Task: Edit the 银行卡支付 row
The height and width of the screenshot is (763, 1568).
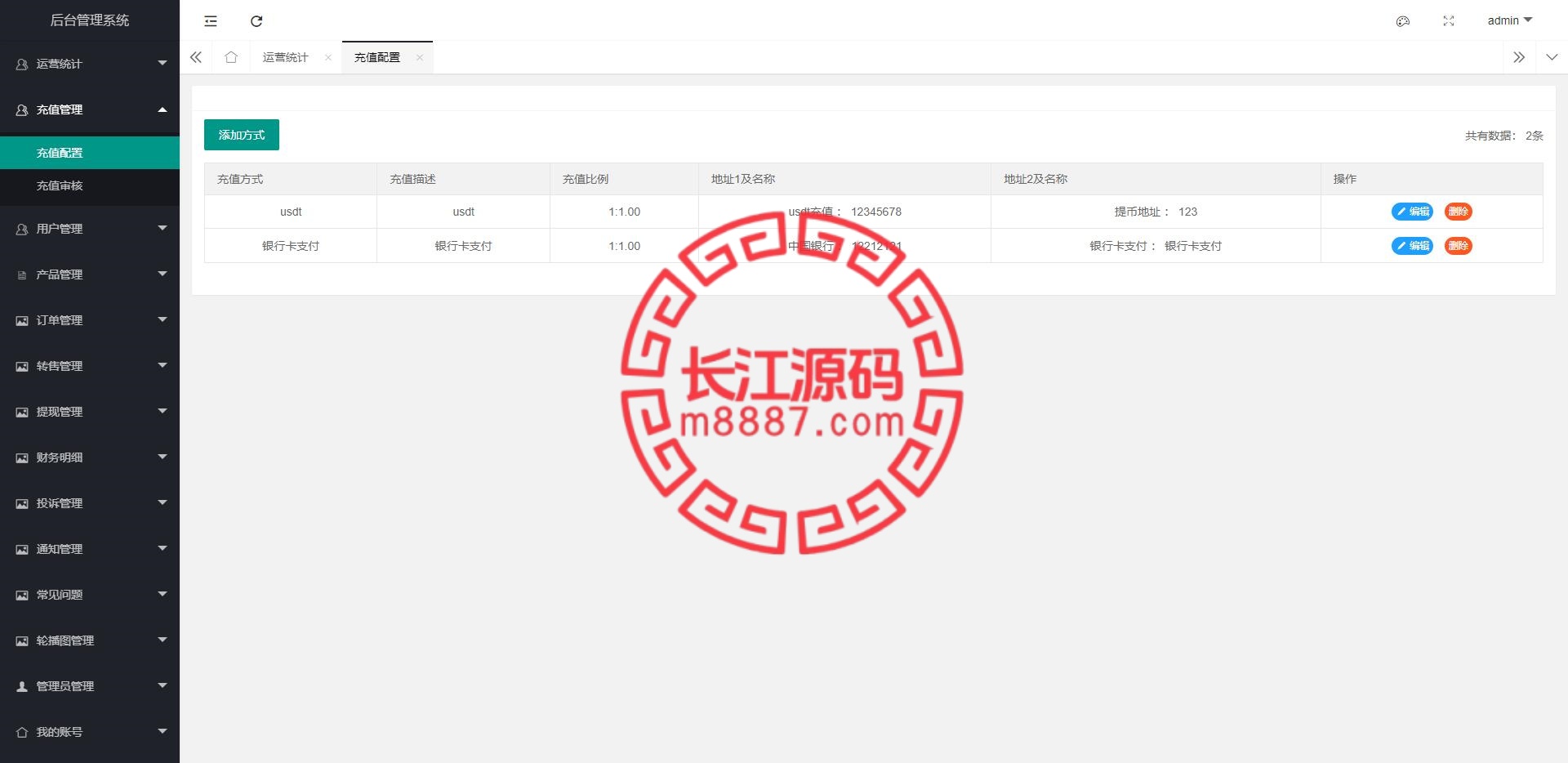Action: coord(1412,246)
